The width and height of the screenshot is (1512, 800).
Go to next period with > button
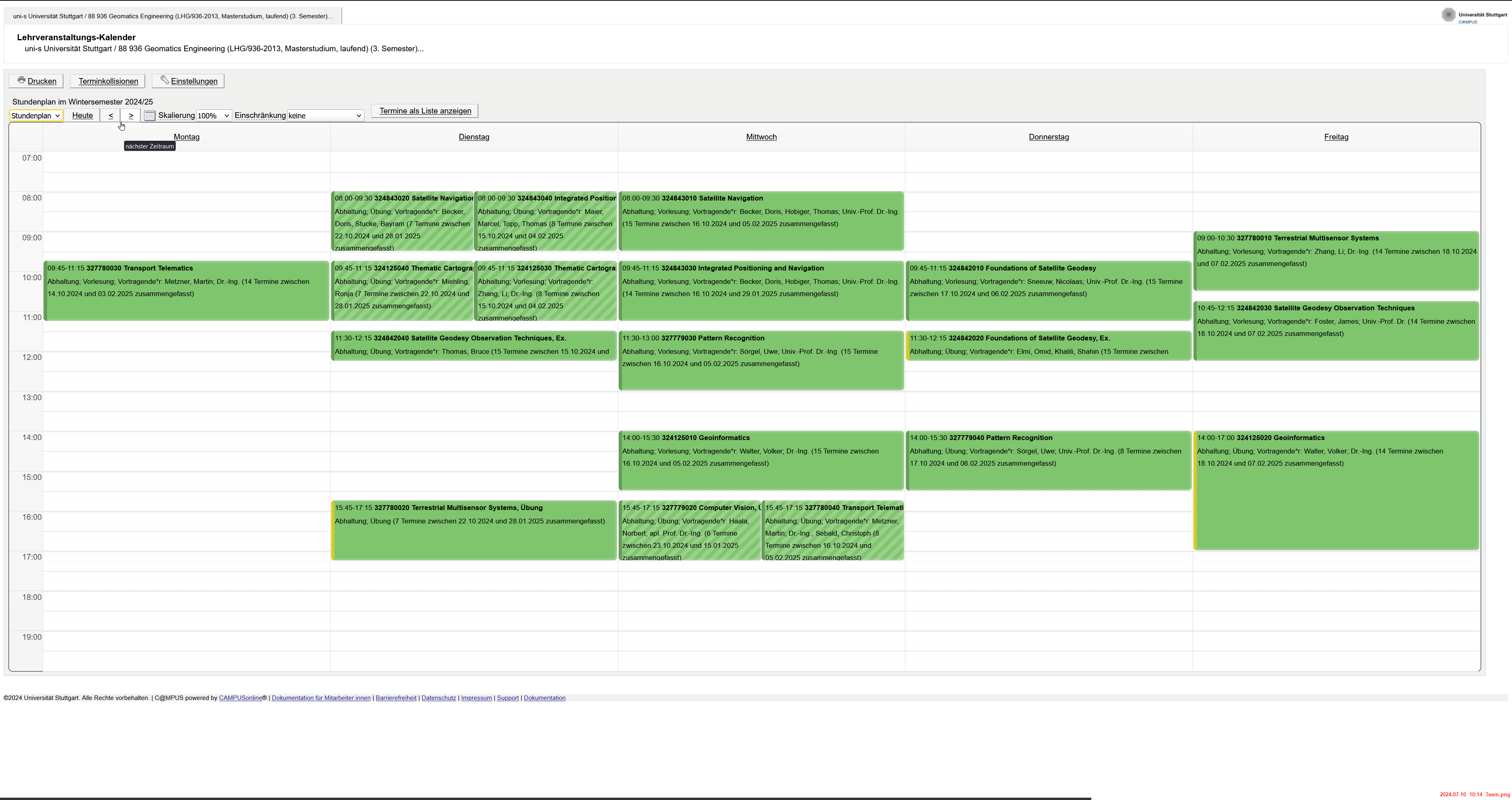click(131, 116)
